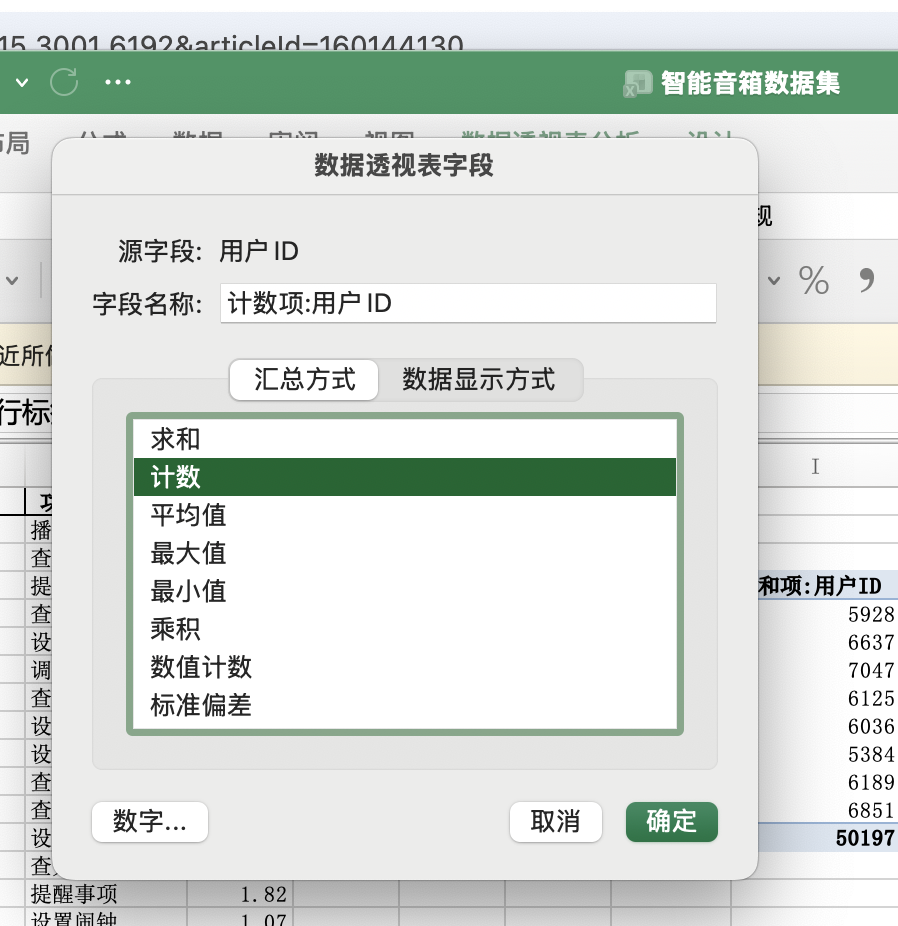898x926 pixels.
Task: Click the browser address bar URL text
Action: click(x=231, y=44)
